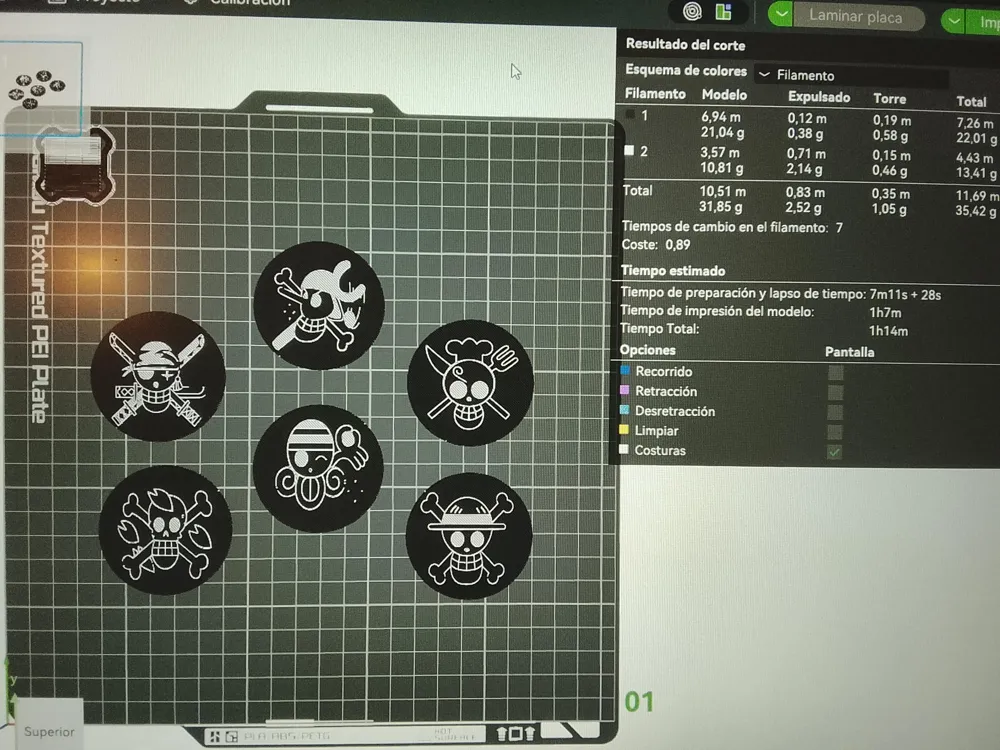Click total model weight 31,85 g
Viewport: 1000px width, 750px height.
(x=720, y=207)
